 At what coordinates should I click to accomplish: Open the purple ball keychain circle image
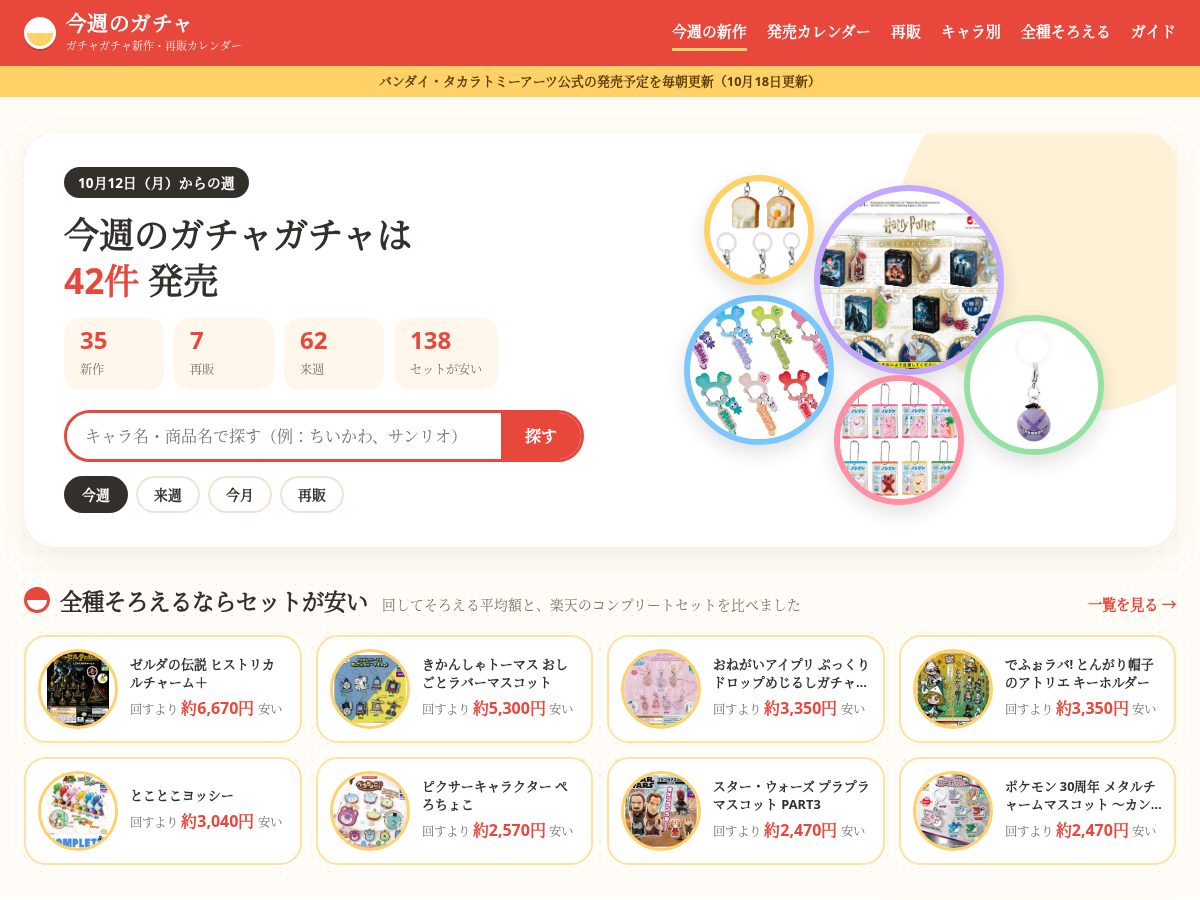pos(1034,385)
